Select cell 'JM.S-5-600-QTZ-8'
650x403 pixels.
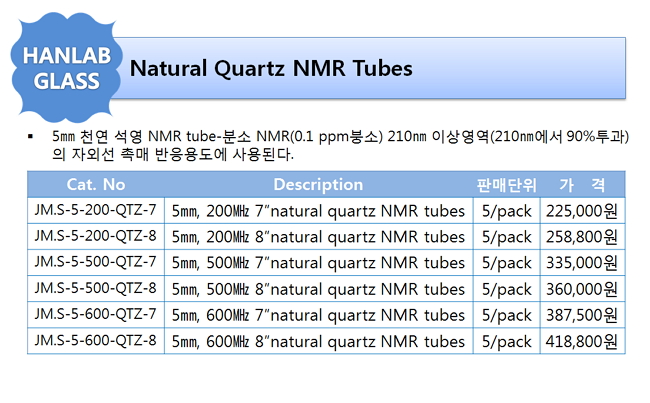[95, 340]
